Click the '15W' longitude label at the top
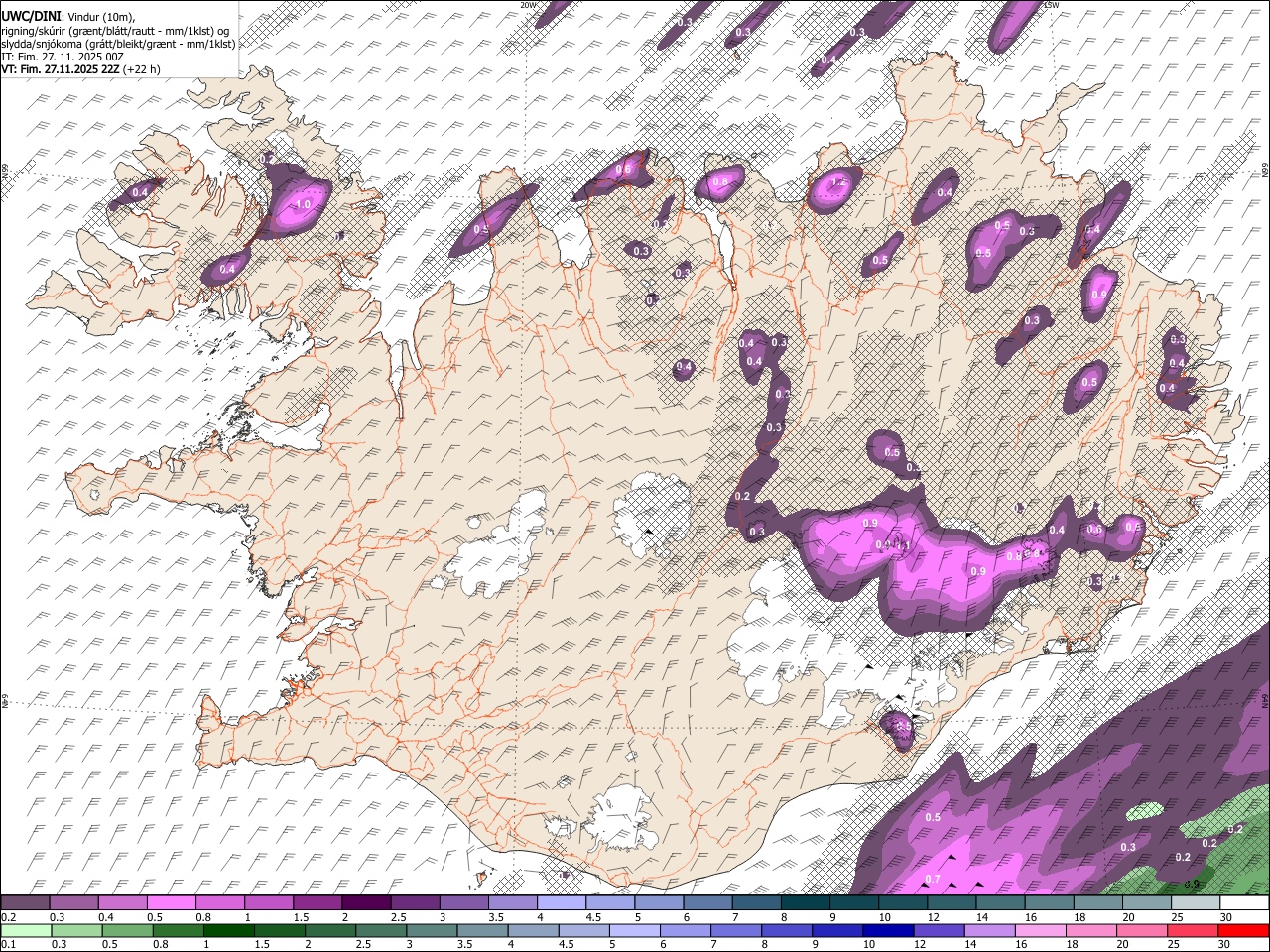This screenshot has height=952, width=1270. 1052,5
